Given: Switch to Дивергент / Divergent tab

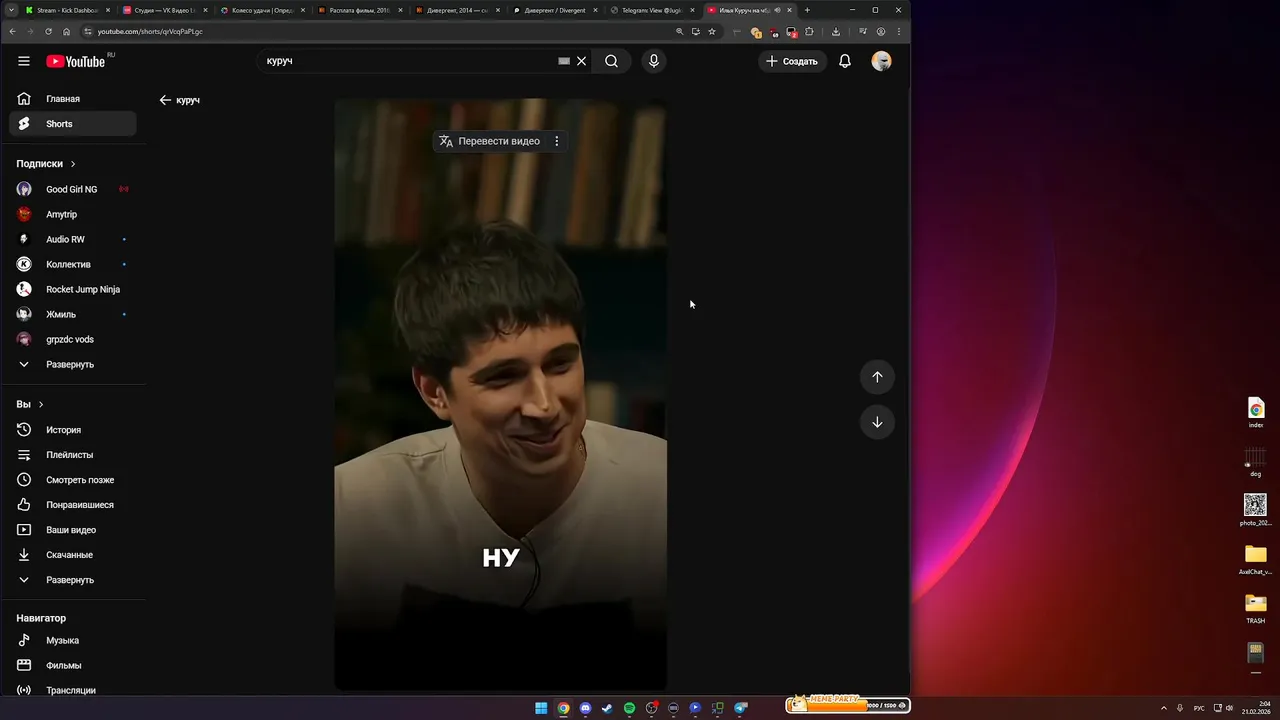Looking at the screenshot, I should pos(554,10).
